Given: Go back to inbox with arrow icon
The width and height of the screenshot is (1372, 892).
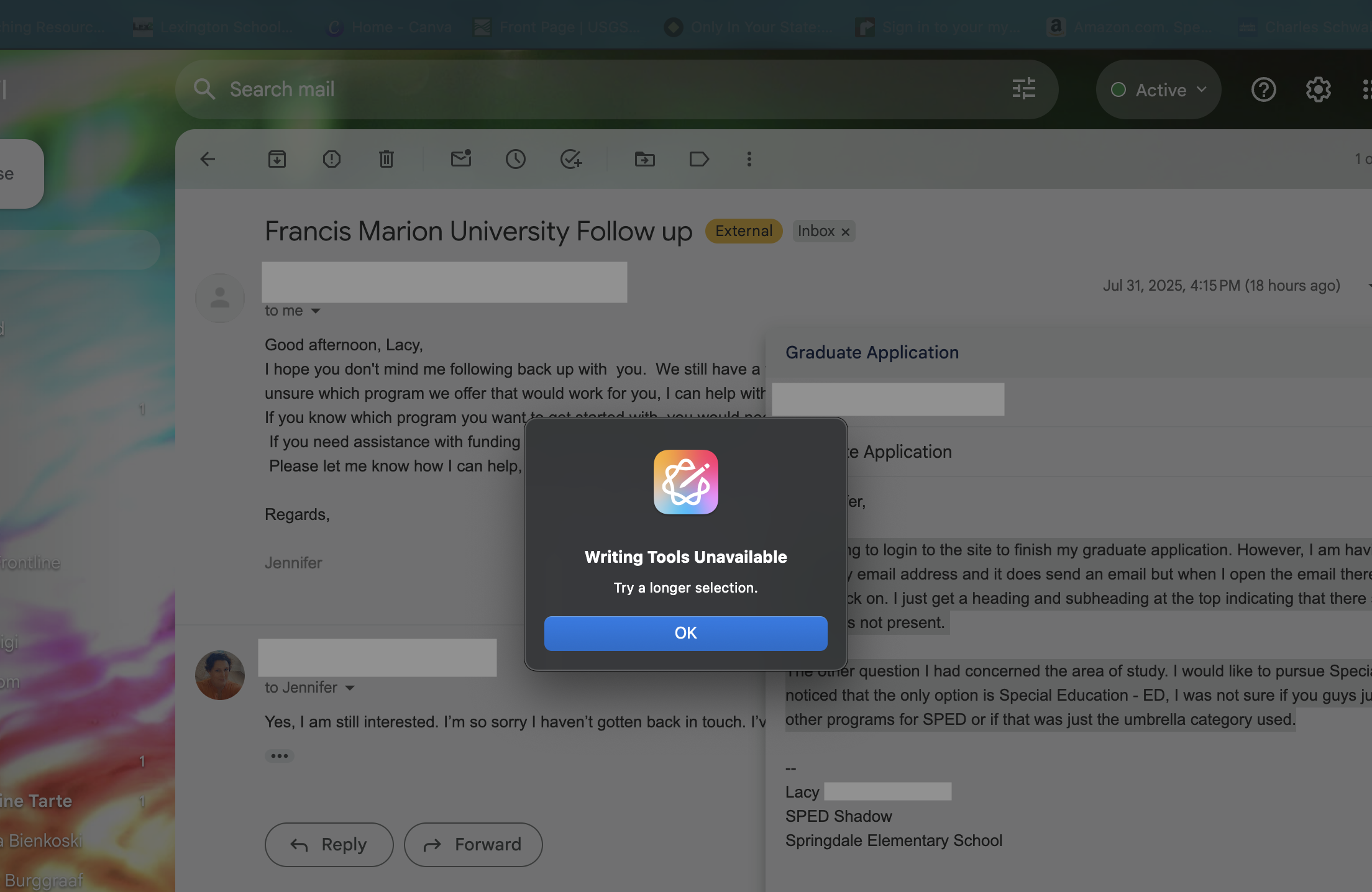Looking at the screenshot, I should coord(208,159).
